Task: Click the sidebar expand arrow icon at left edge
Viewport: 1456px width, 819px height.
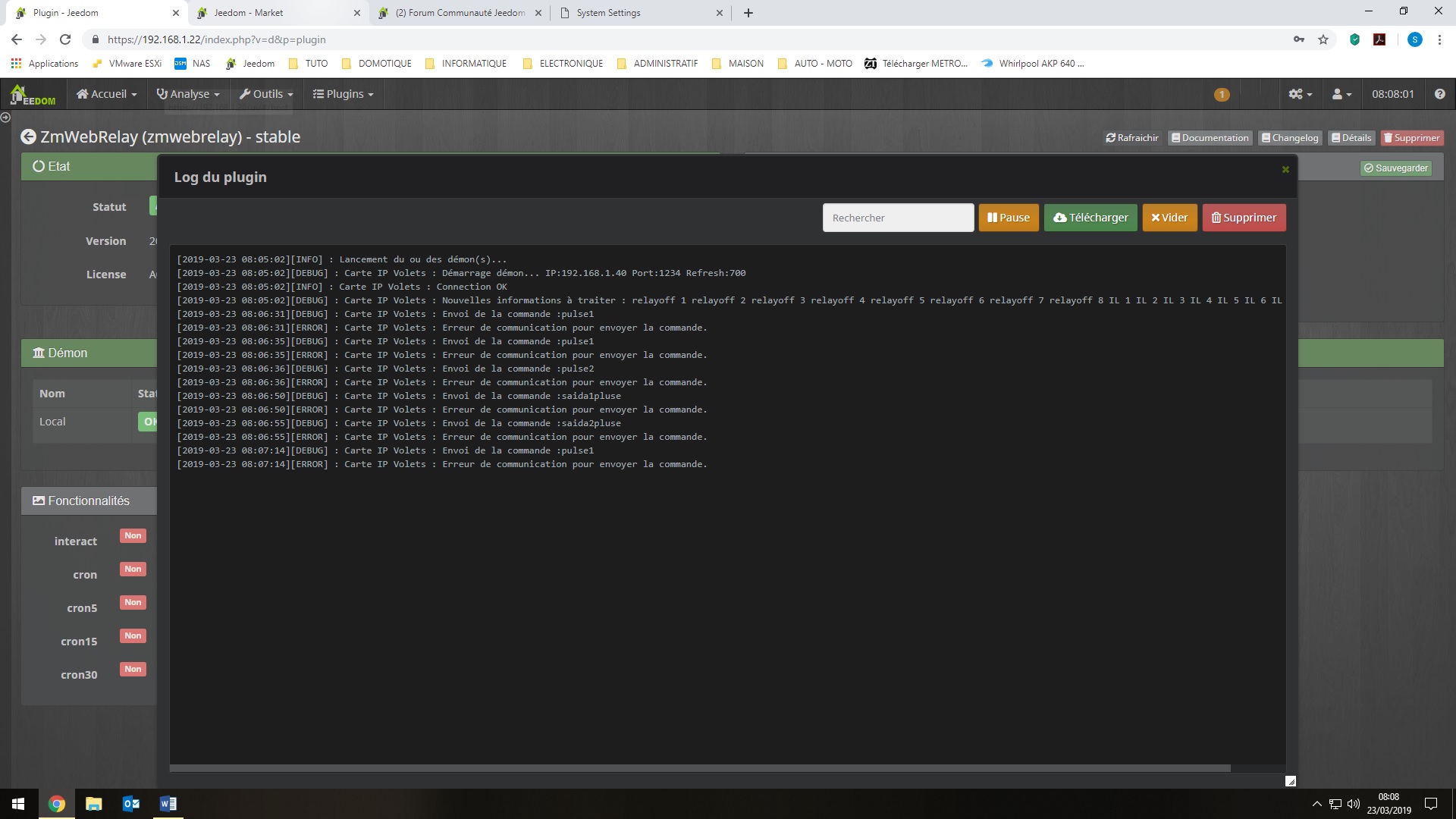Action: pos(5,118)
